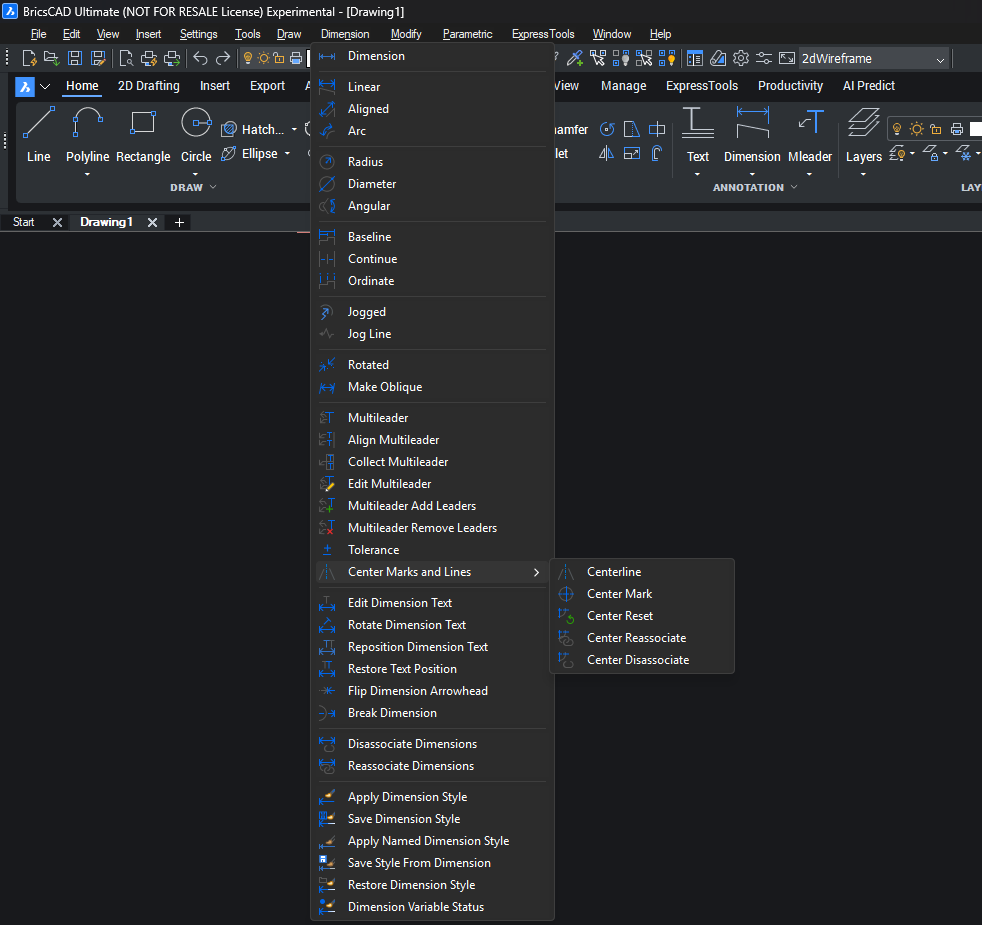The height and width of the screenshot is (925, 982).
Task: Click the BricsCAD application logo button
Action: [x=24, y=86]
